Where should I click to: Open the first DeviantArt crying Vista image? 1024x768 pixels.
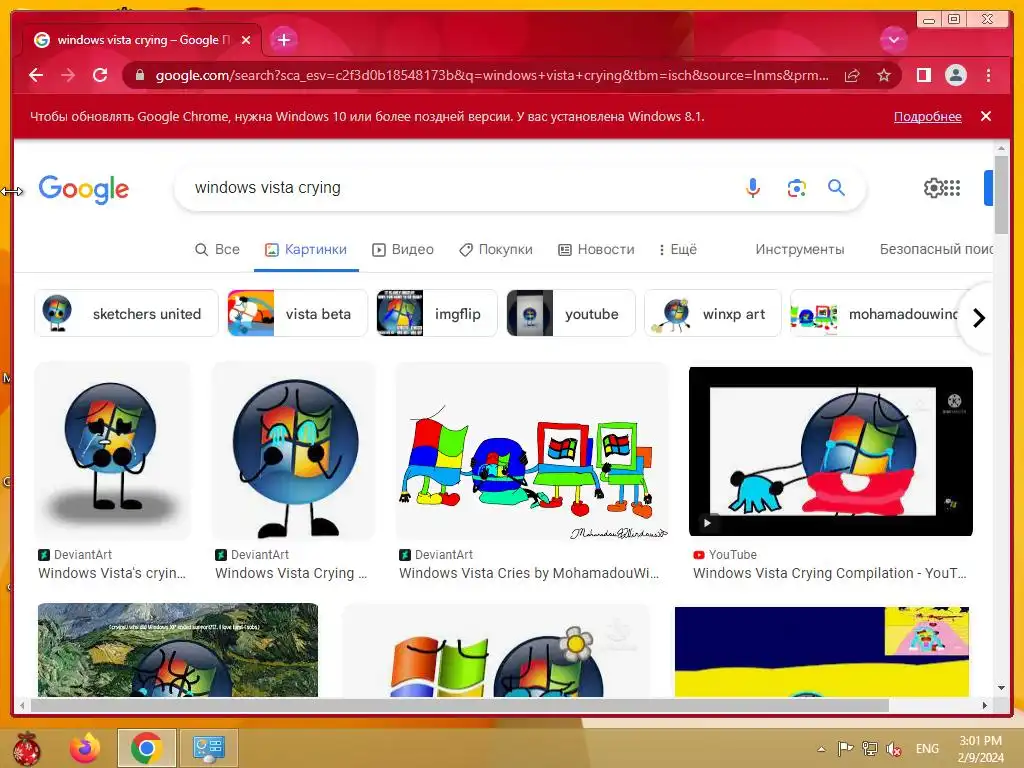coord(112,451)
